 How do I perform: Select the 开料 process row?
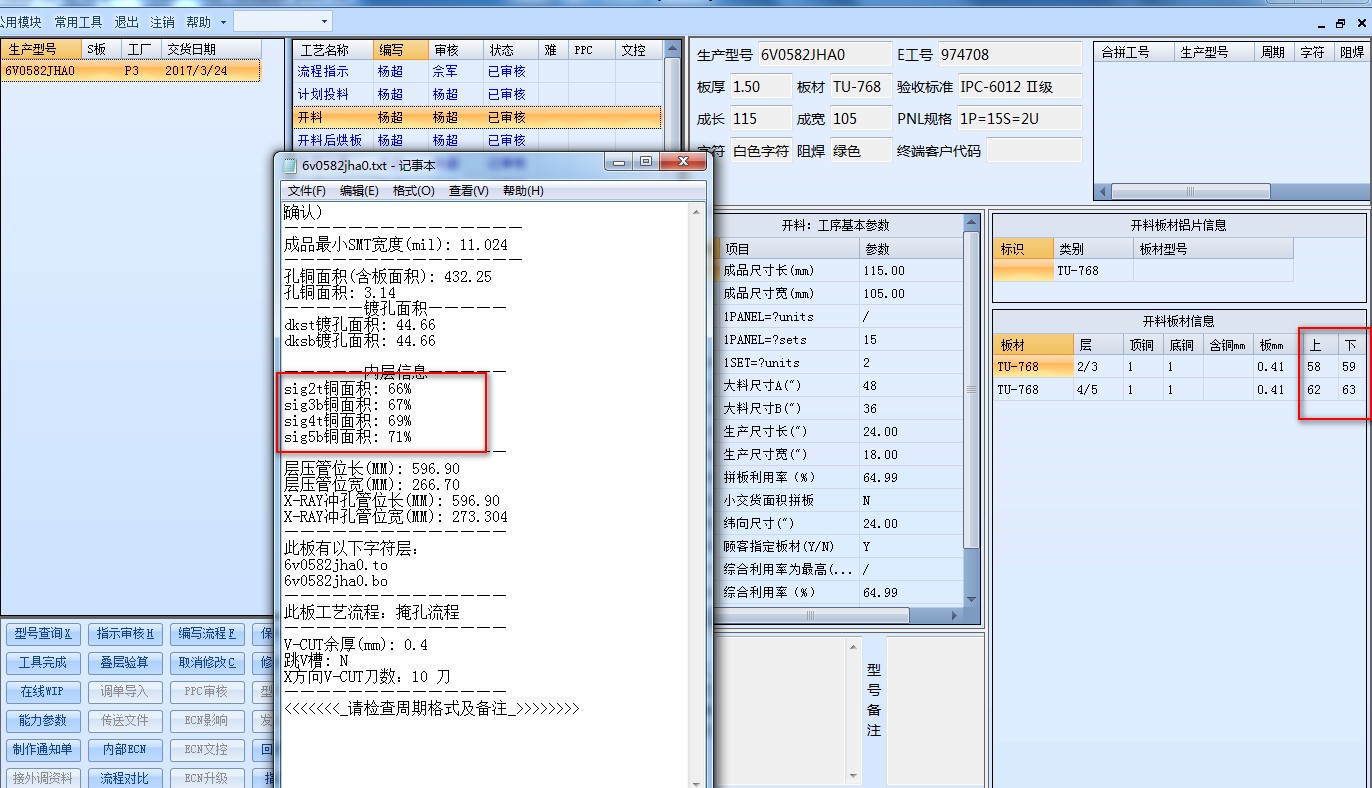[477, 117]
